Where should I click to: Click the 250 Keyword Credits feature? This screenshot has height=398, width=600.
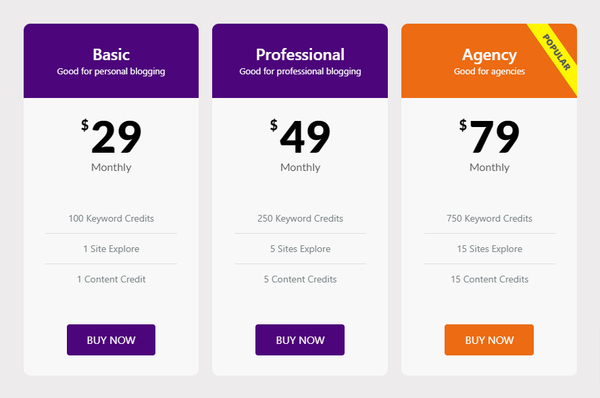pyautogui.click(x=300, y=219)
